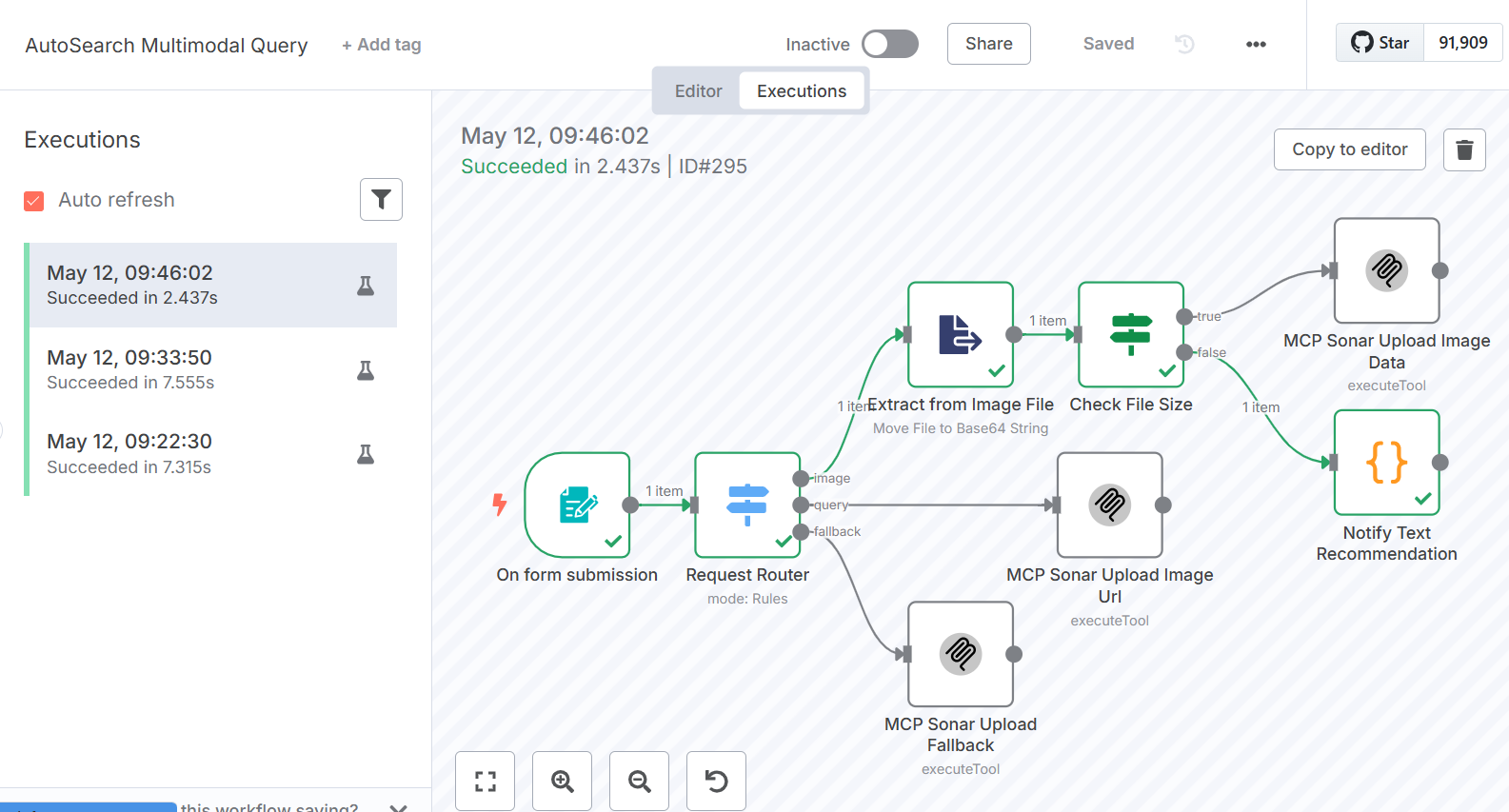Click the Saved status label
The height and width of the screenshot is (812, 1509).
pos(1108,44)
